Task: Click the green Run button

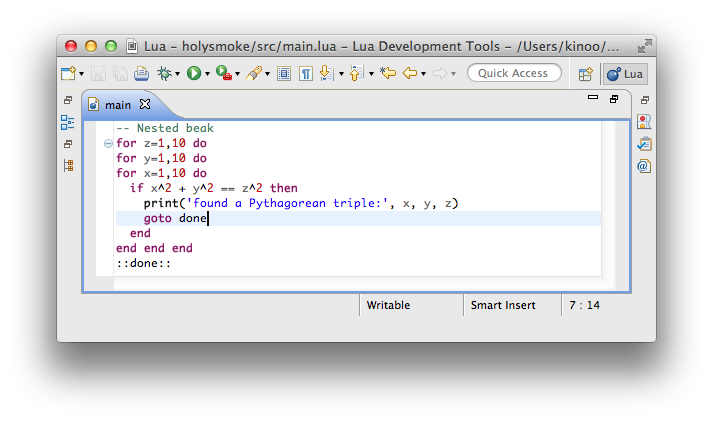Action: tap(194, 73)
